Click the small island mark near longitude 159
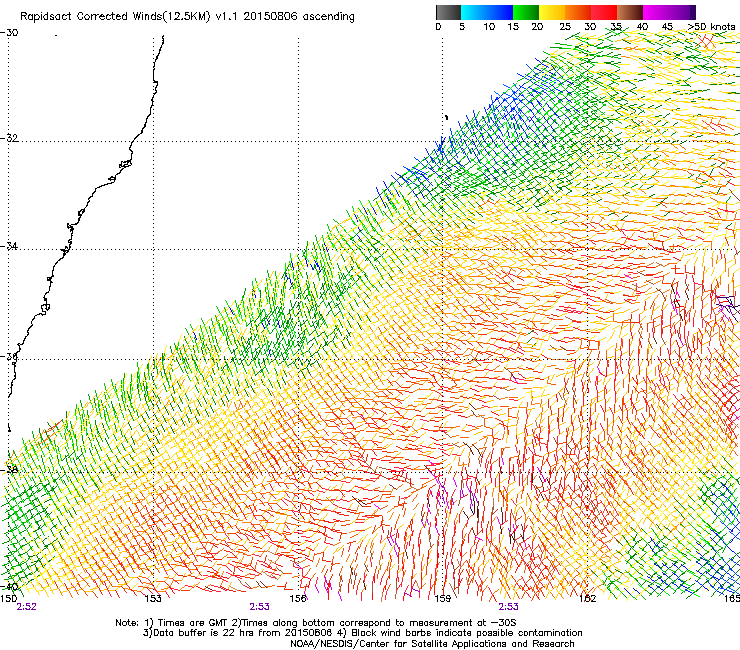This screenshot has height=650, width=740. tap(446, 117)
